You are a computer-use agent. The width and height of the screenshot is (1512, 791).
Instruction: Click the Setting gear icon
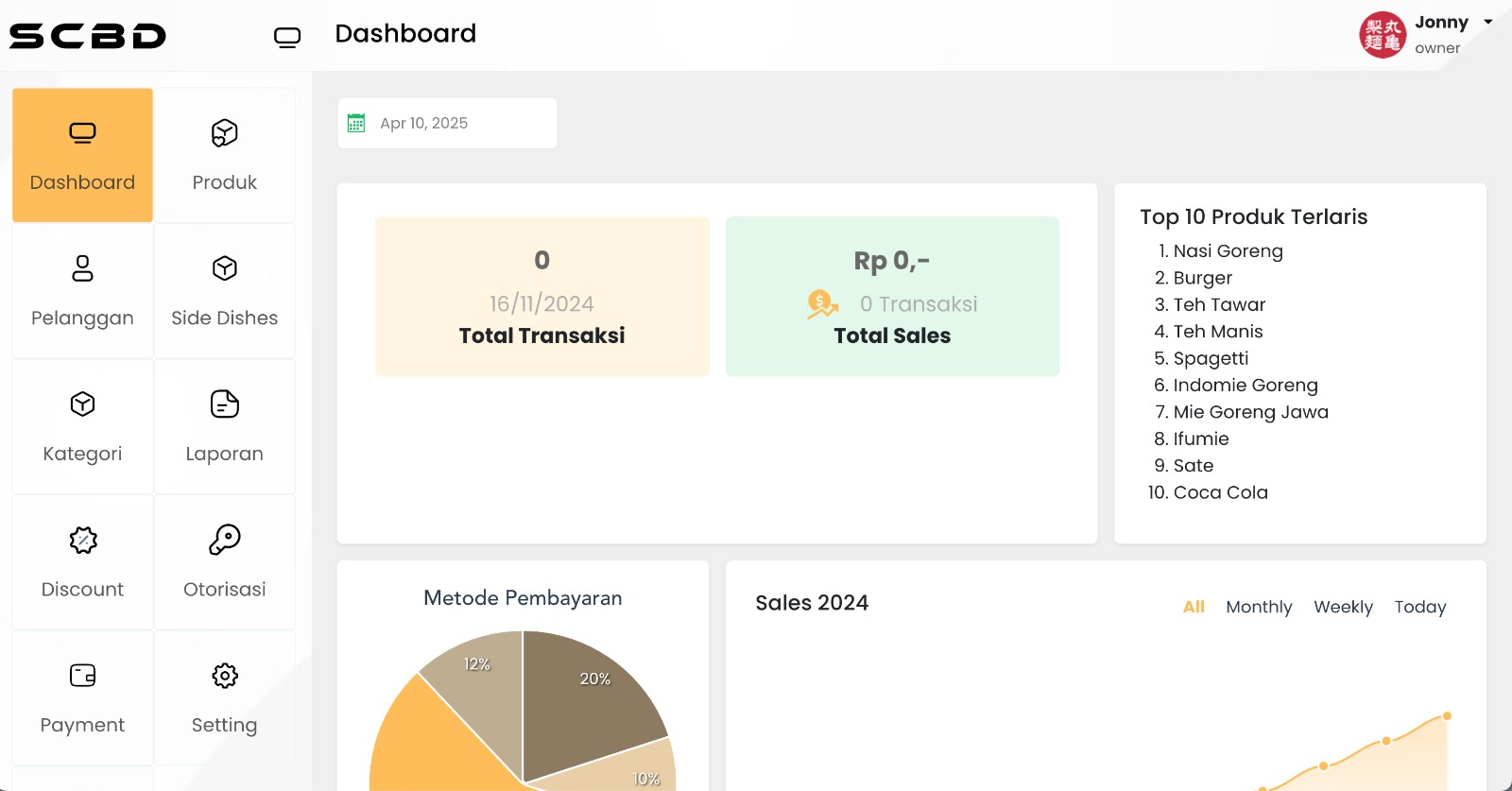click(224, 676)
